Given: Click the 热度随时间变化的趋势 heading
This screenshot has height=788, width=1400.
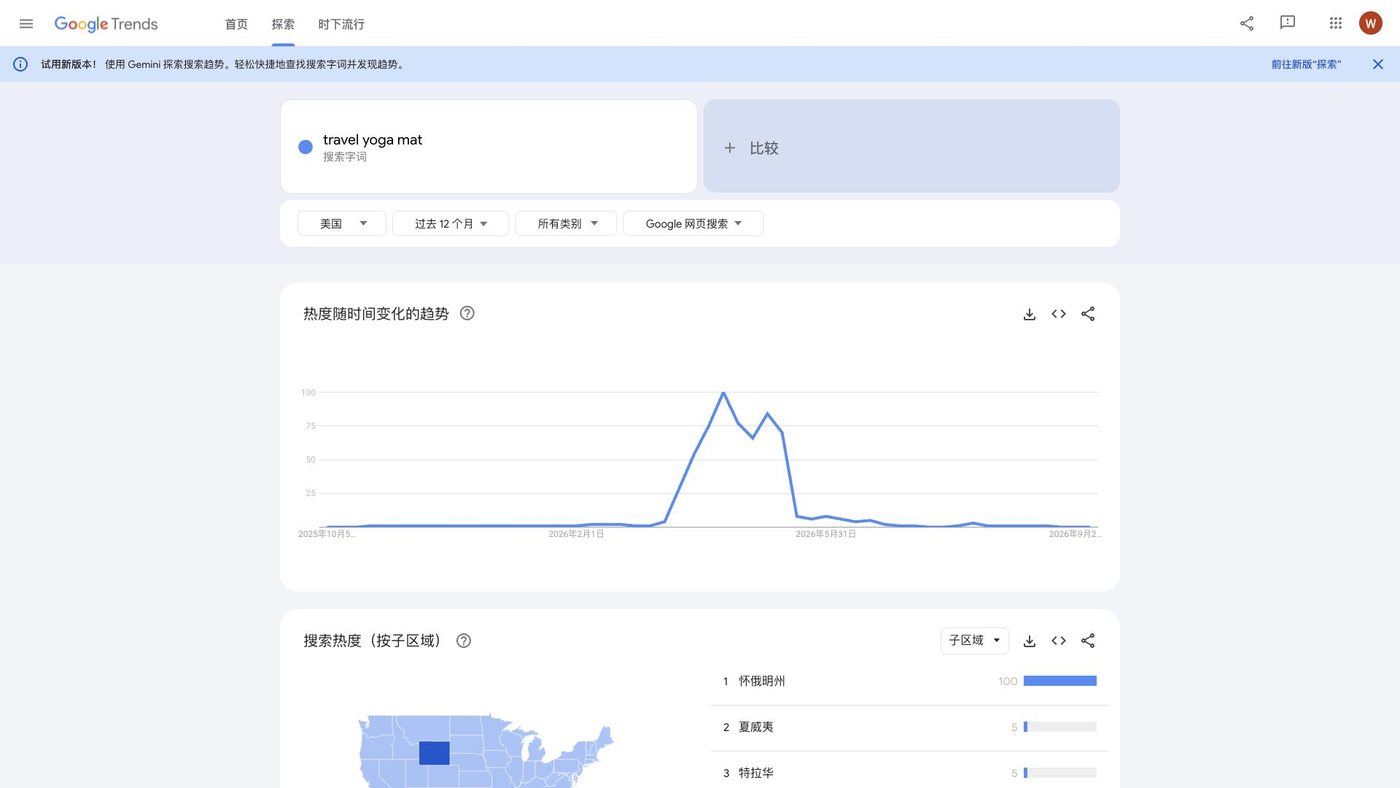Looking at the screenshot, I should (x=376, y=313).
